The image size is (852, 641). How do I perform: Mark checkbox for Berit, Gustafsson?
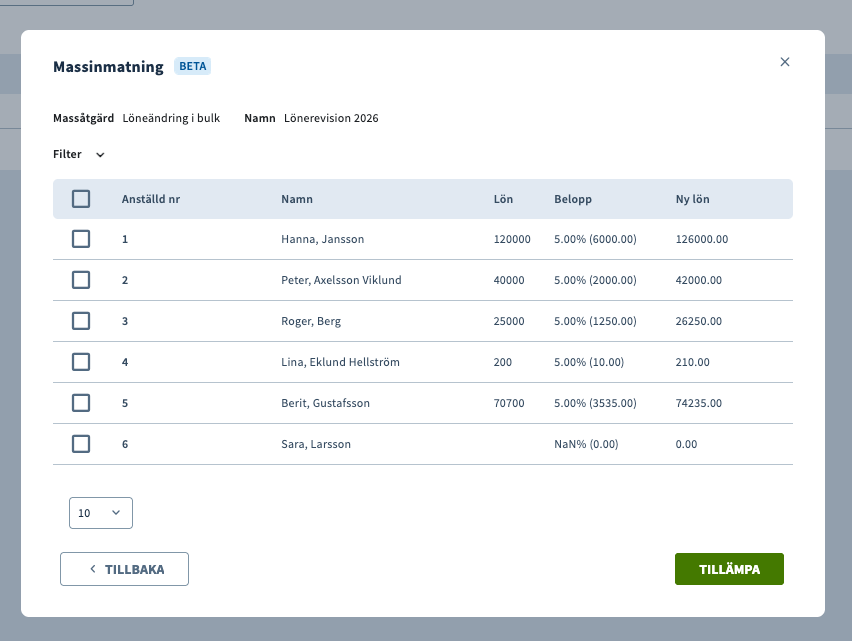[x=81, y=403]
